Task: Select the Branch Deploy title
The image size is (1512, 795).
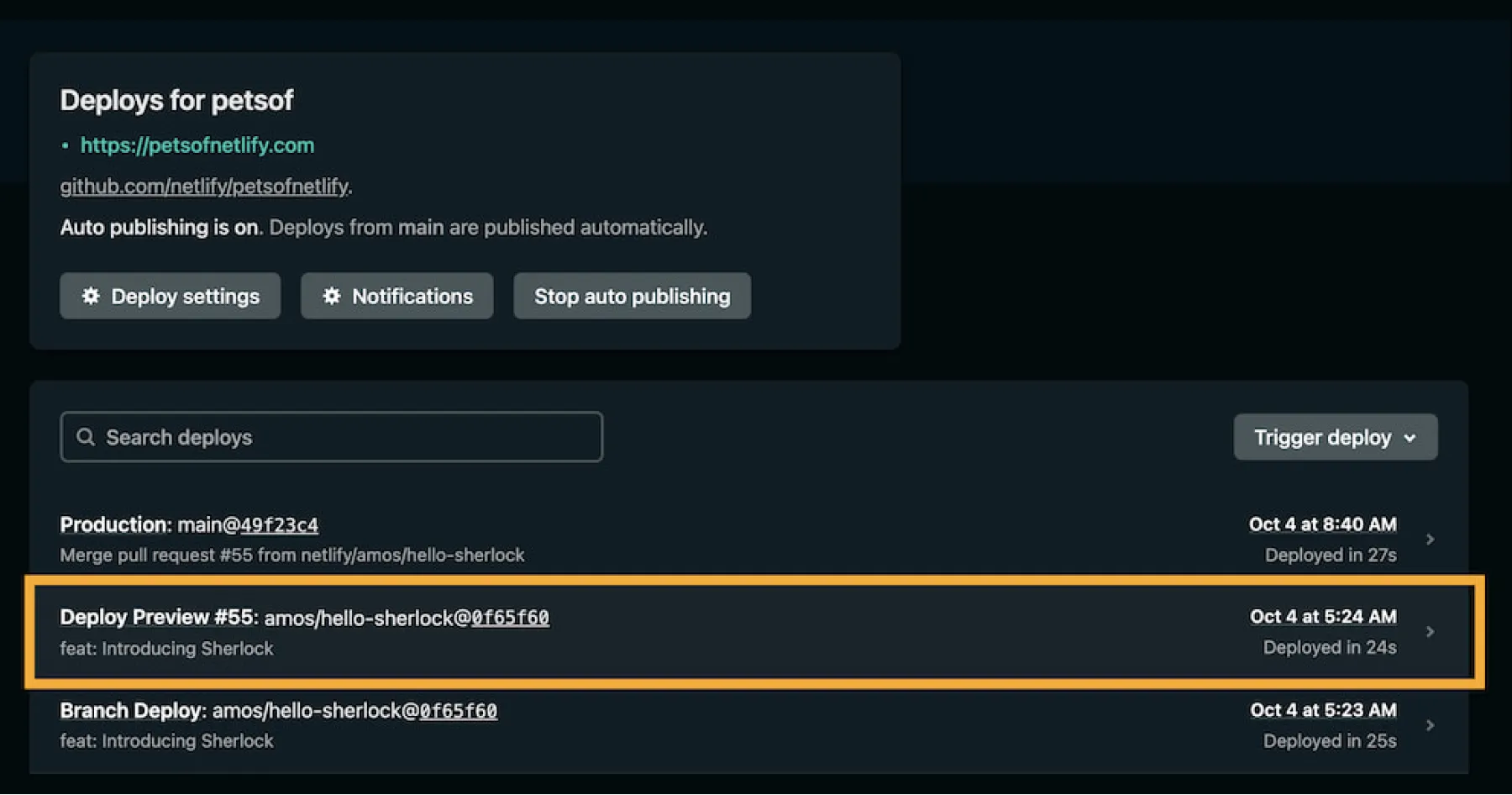Action: point(131,711)
